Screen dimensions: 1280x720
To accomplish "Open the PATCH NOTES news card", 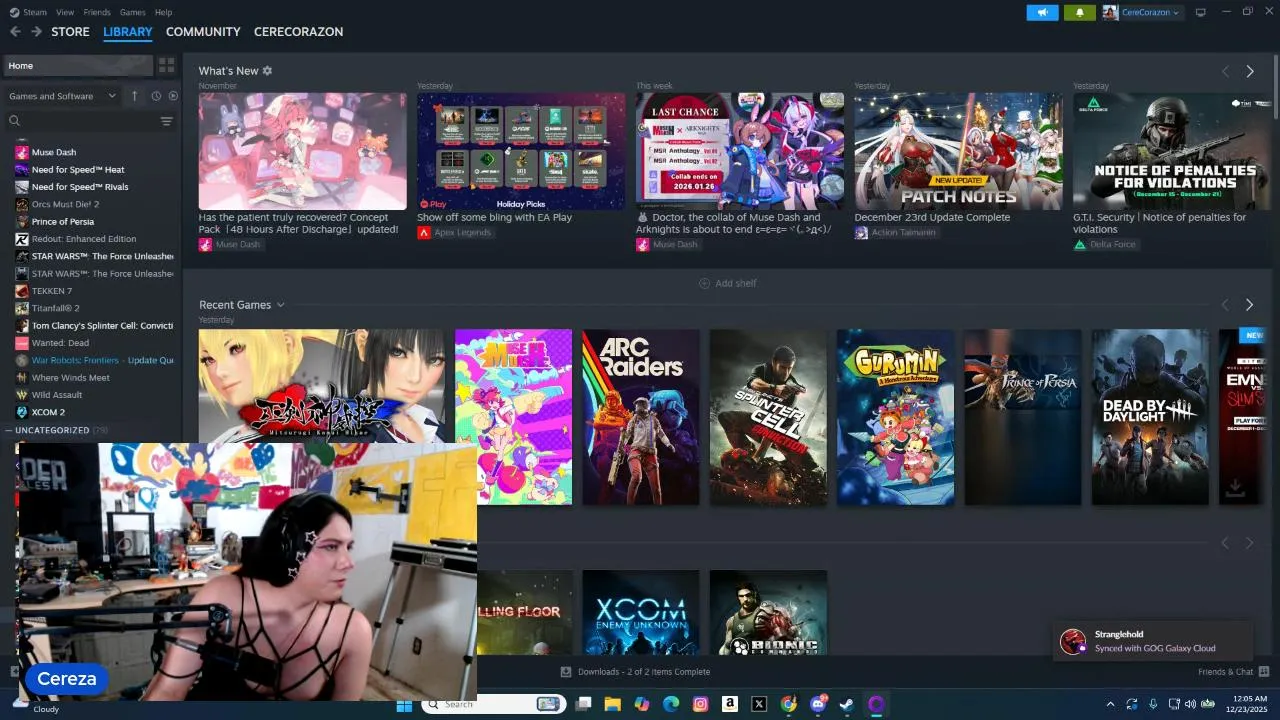I will click(x=958, y=151).
